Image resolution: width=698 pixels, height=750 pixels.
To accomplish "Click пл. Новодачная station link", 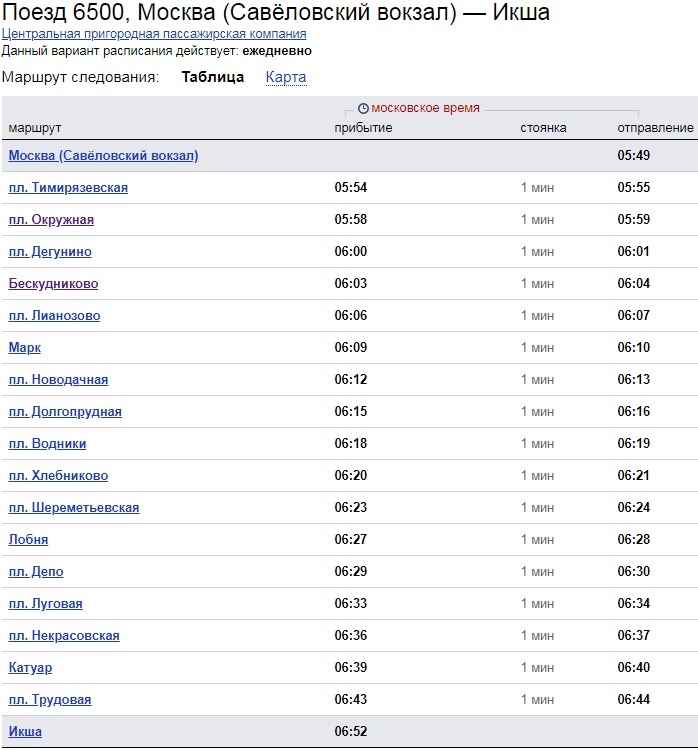I will [58, 380].
